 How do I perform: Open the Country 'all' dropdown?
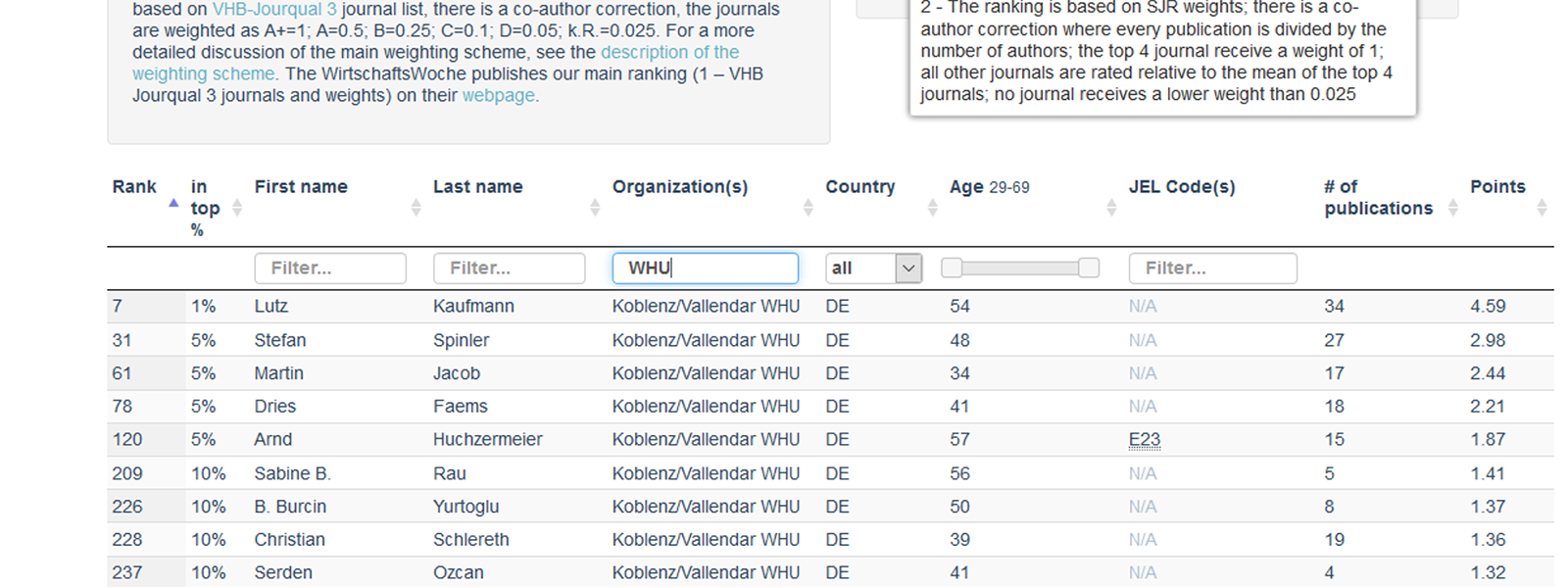(874, 269)
